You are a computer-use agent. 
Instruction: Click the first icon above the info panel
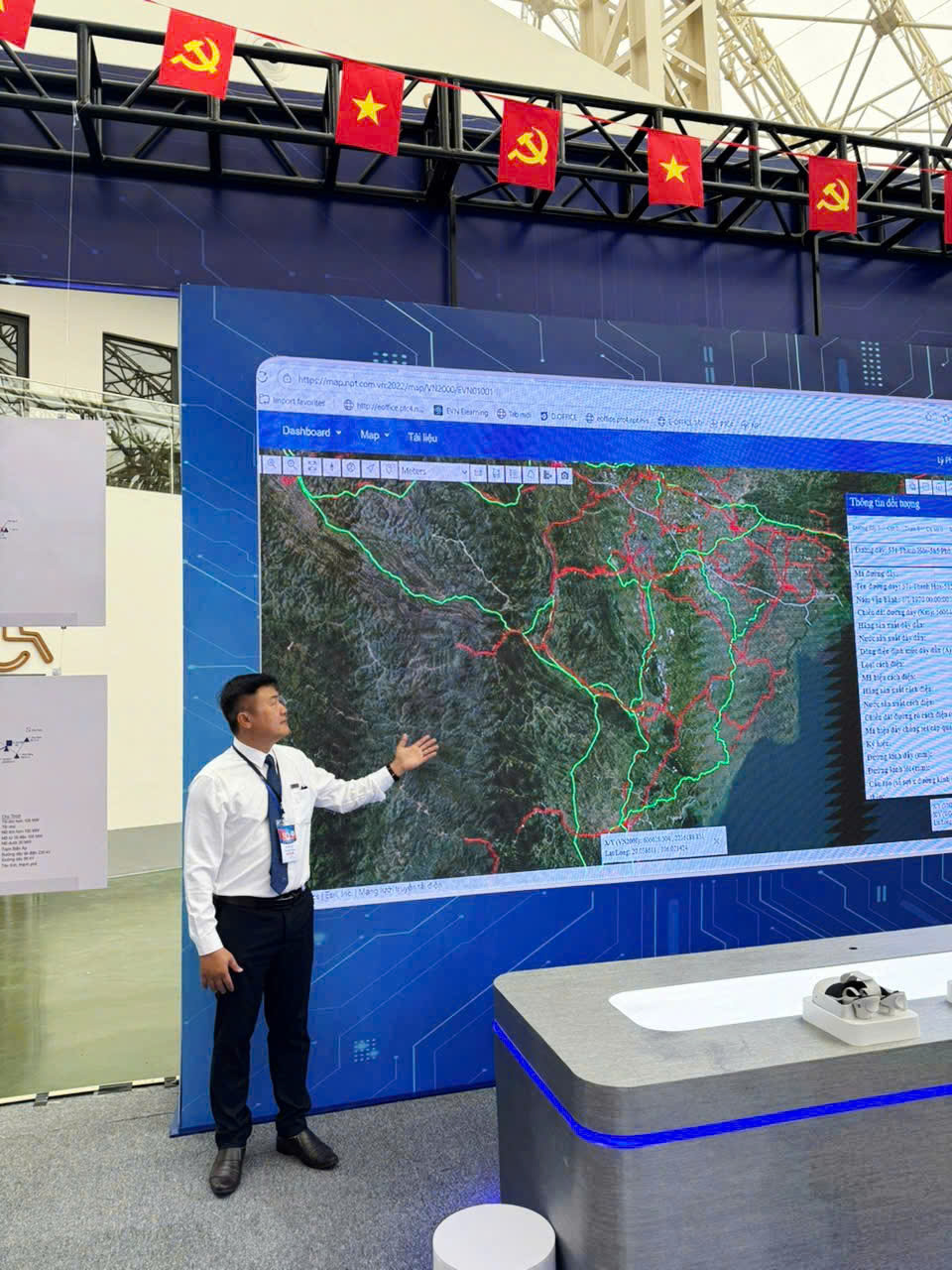coord(911,486)
